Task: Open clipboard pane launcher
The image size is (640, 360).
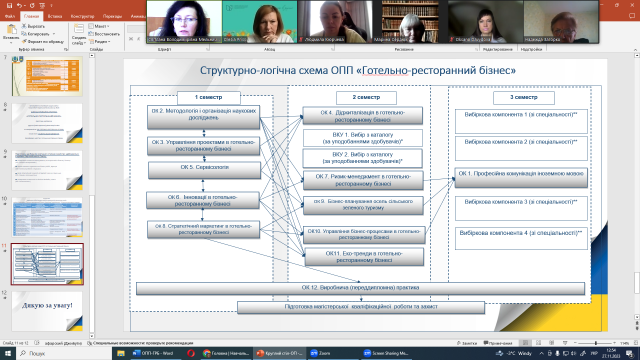Action: pyautogui.click(x=65, y=49)
